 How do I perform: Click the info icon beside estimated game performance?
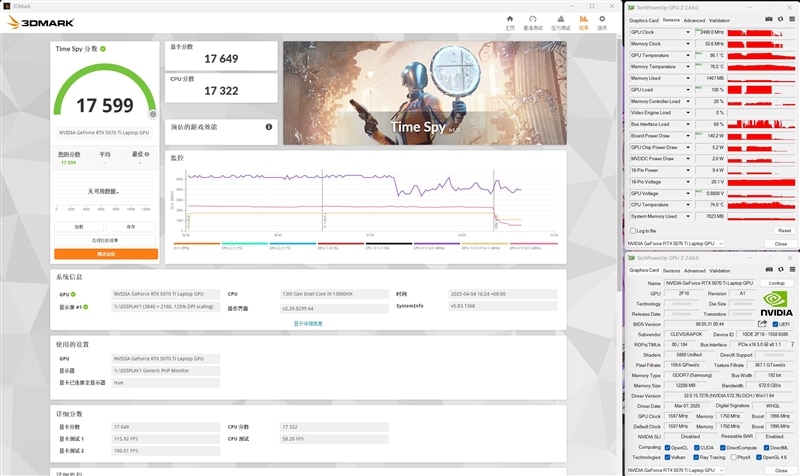[x=269, y=127]
